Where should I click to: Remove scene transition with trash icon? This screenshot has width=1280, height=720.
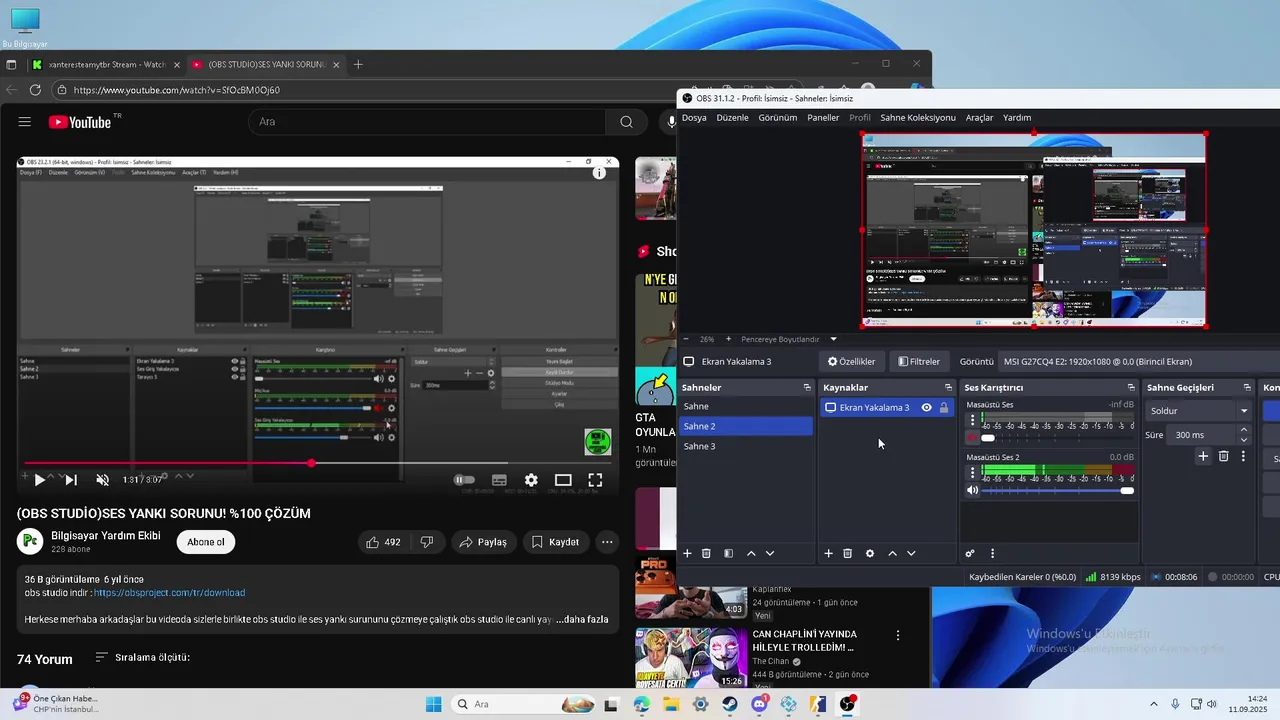click(x=1223, y=456)
